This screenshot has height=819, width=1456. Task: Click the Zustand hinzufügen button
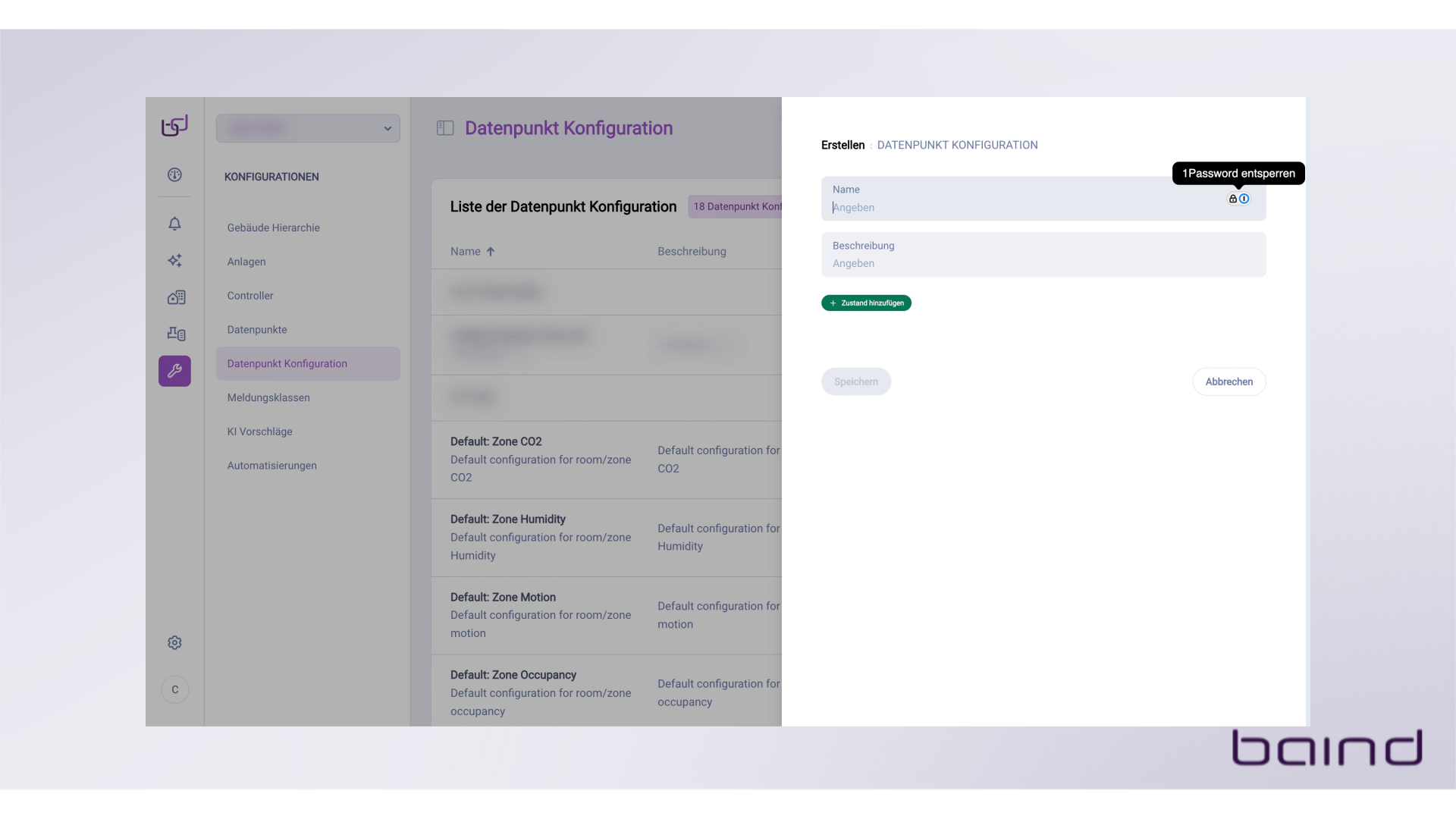(866, 303)
